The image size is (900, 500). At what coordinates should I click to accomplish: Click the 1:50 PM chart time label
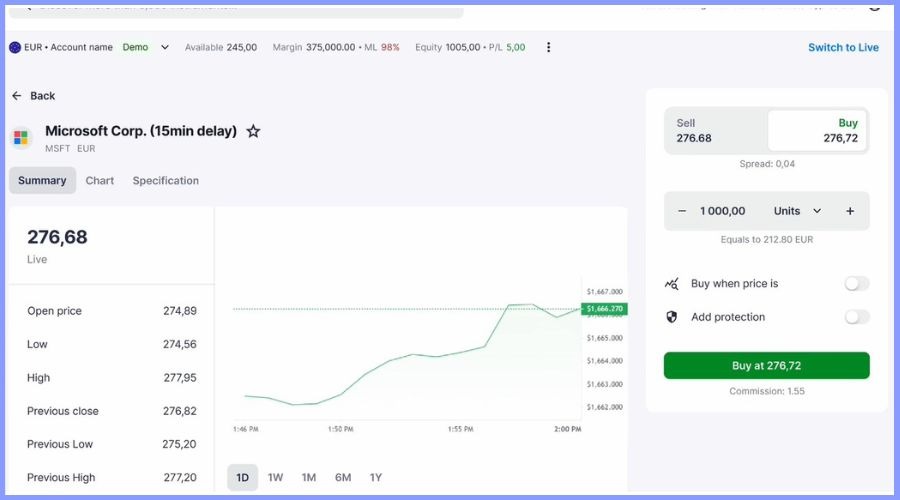340,429
